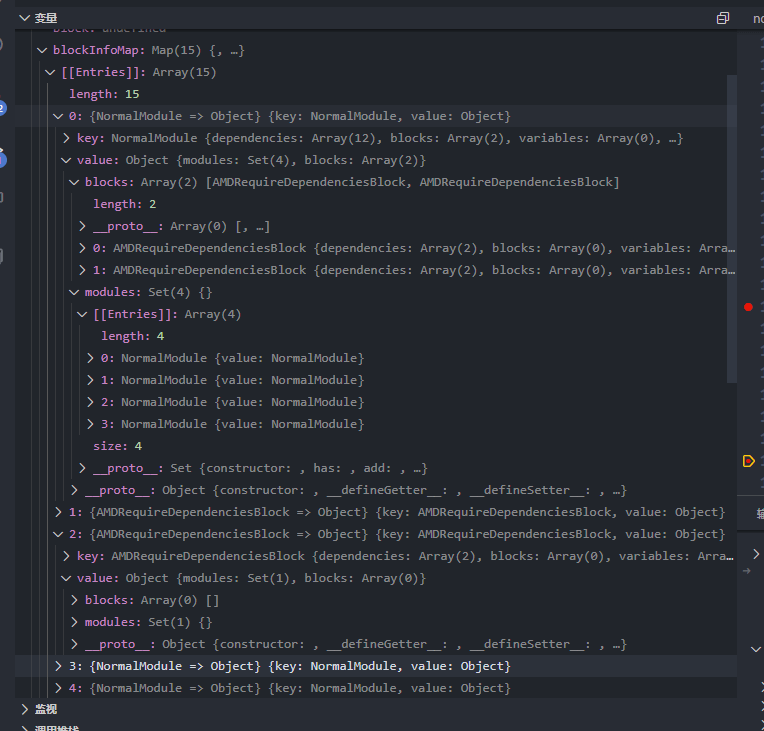
Task: Collapse the [[Entries]]: Array(15) node
Action: coord(50,72)
